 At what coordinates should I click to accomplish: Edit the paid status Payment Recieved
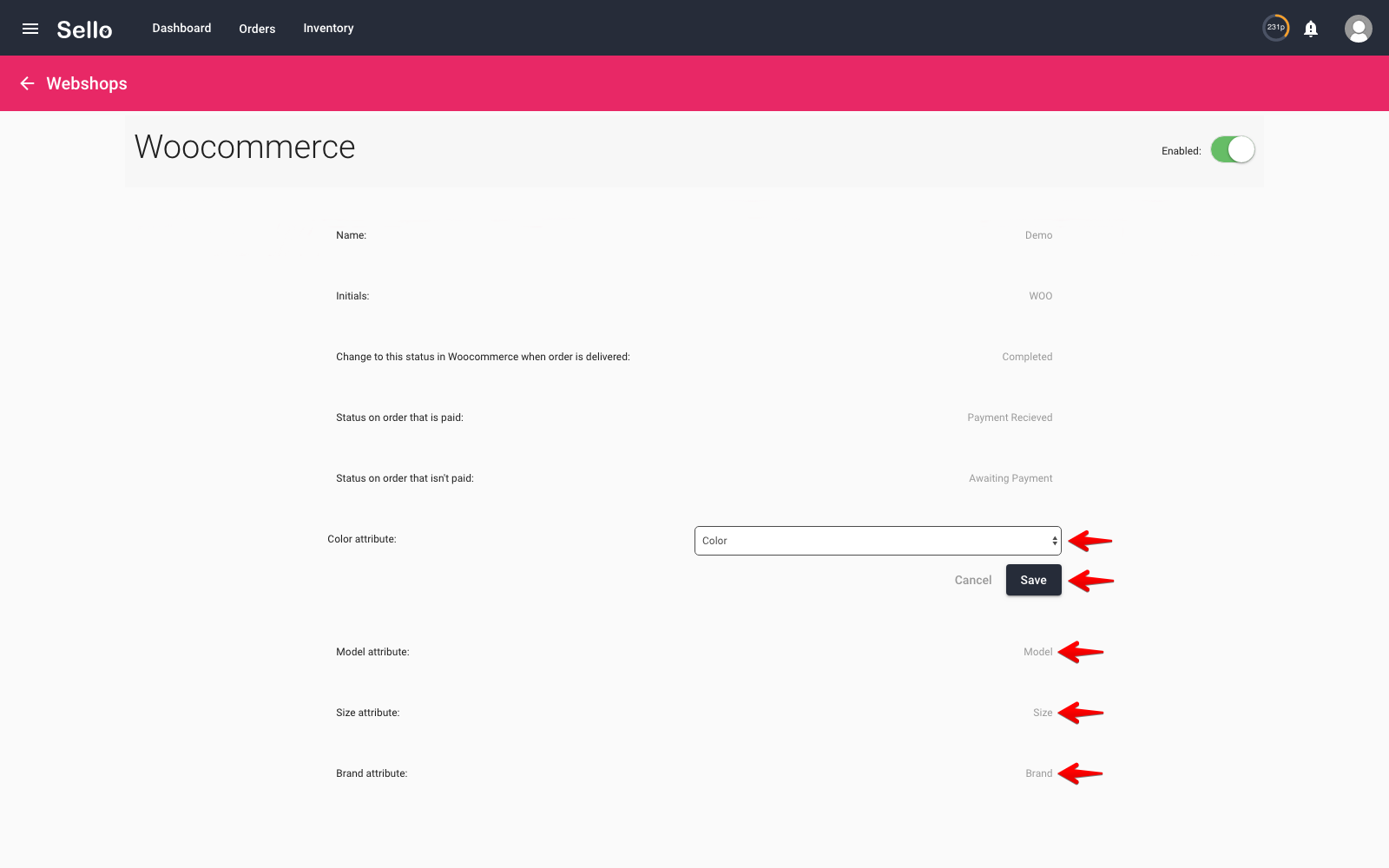[1010, 418]
